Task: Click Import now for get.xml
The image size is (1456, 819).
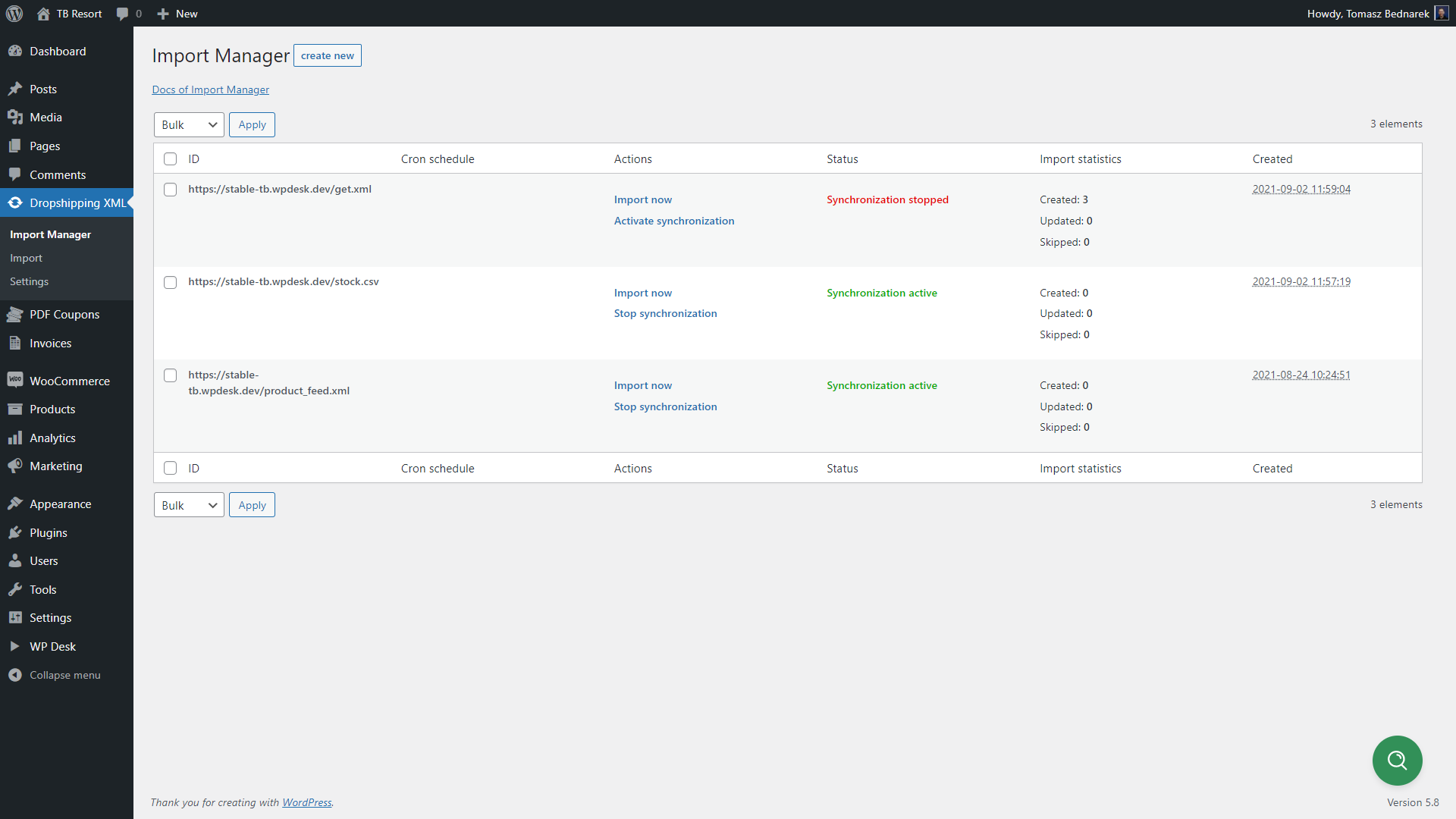Action: [x=643, y=199]
